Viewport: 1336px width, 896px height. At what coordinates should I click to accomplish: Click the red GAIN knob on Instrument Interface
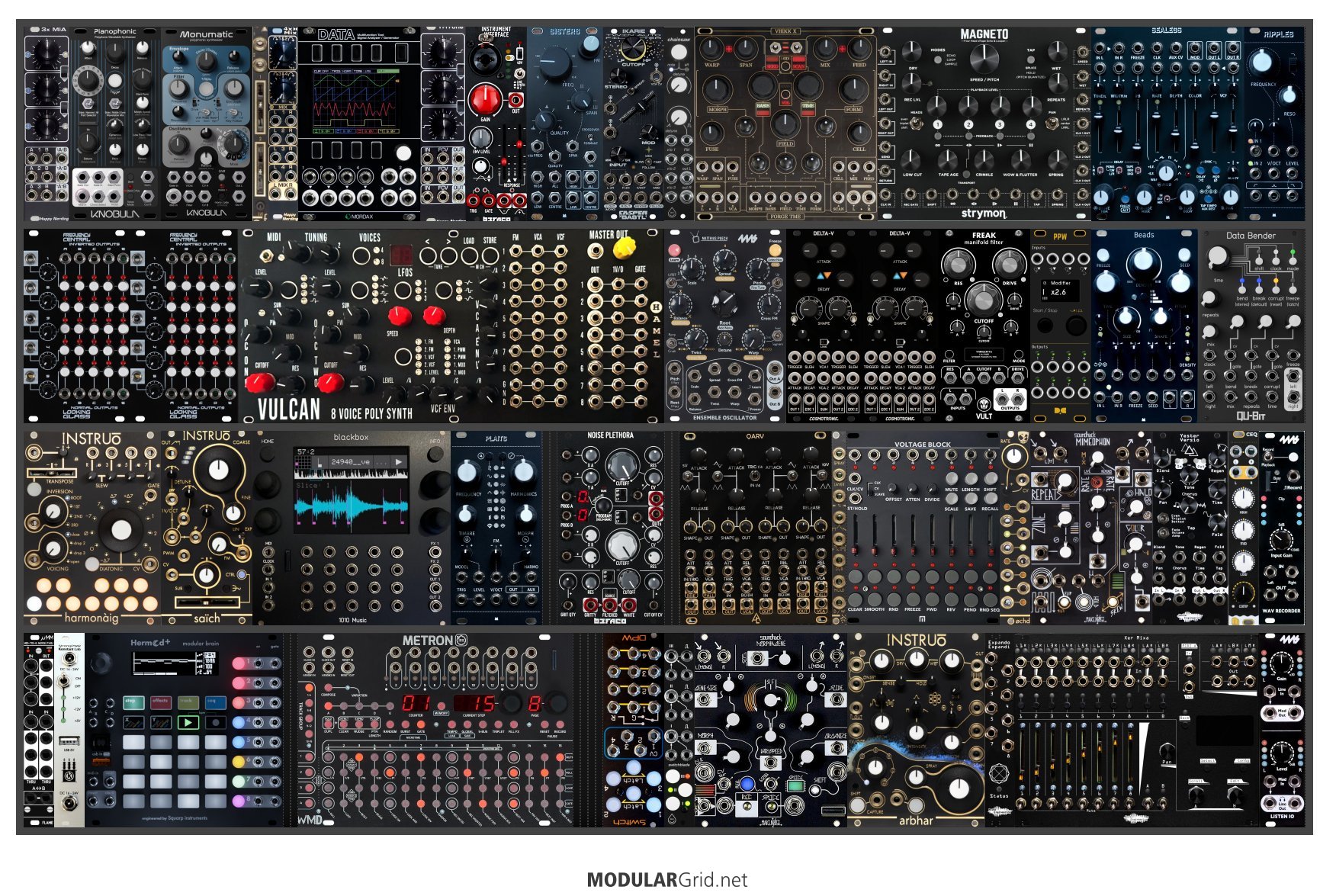click(484, 98)
